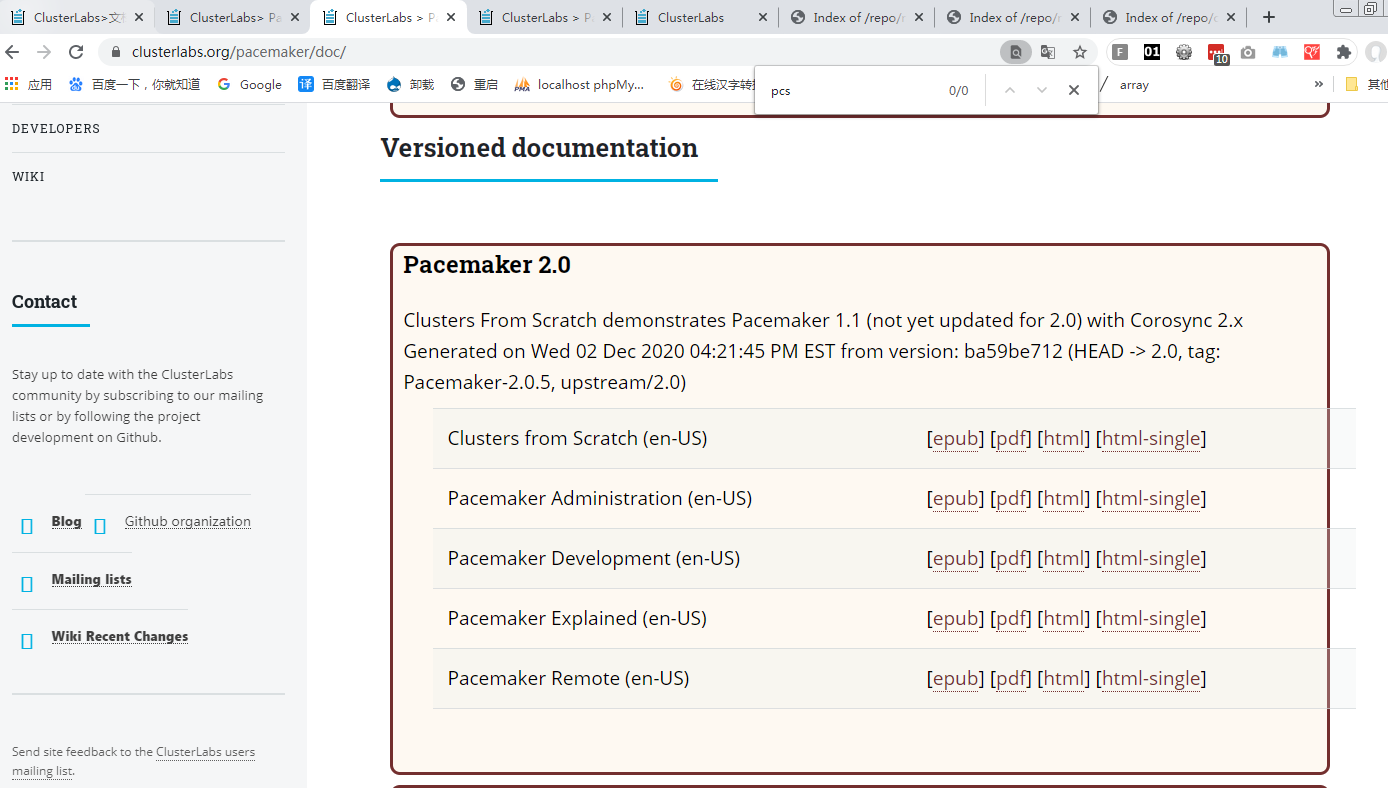The width and height of the screenshot is (1388, 788).
Task: Bookmark this page with the star
Action: pos(1080,52)
